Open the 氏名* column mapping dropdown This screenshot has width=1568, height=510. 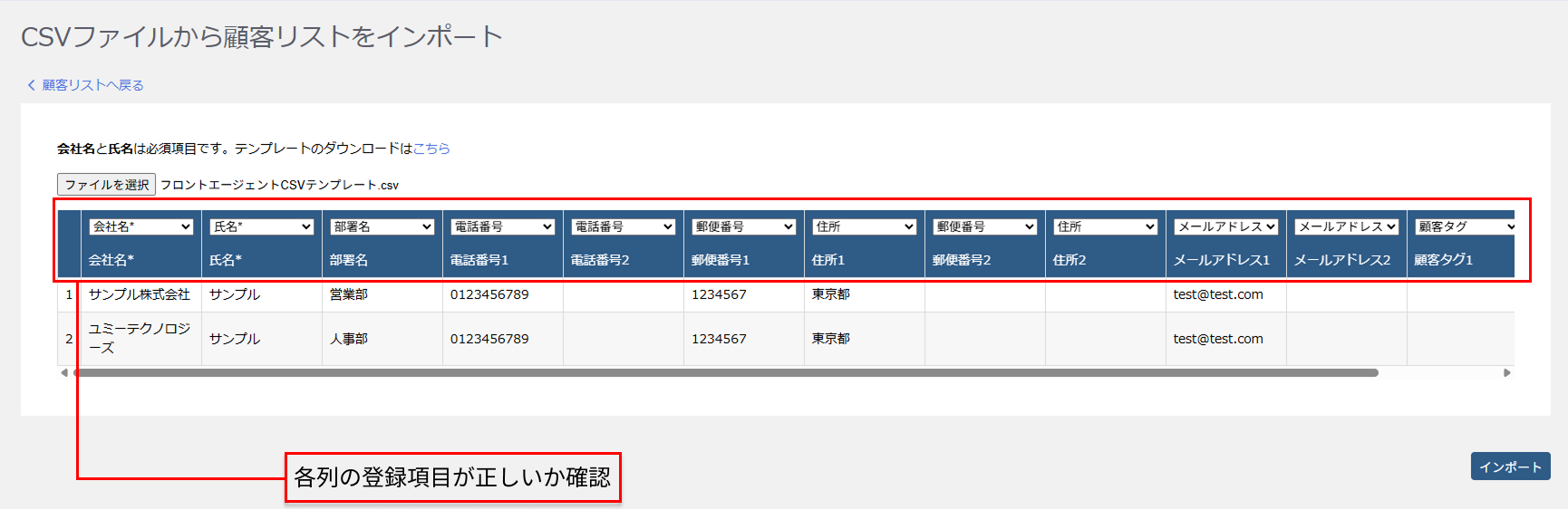(x=261, y=226)
